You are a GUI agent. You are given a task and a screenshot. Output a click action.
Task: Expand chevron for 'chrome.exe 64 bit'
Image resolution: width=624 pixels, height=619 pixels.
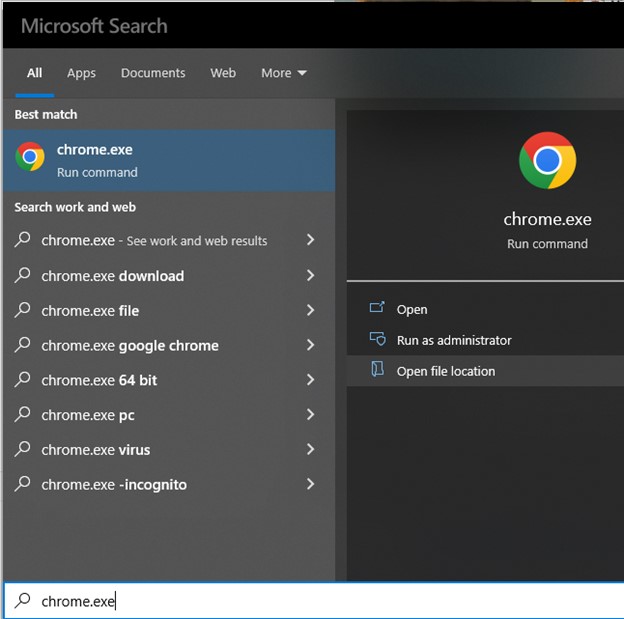click(x=310, y=379)
